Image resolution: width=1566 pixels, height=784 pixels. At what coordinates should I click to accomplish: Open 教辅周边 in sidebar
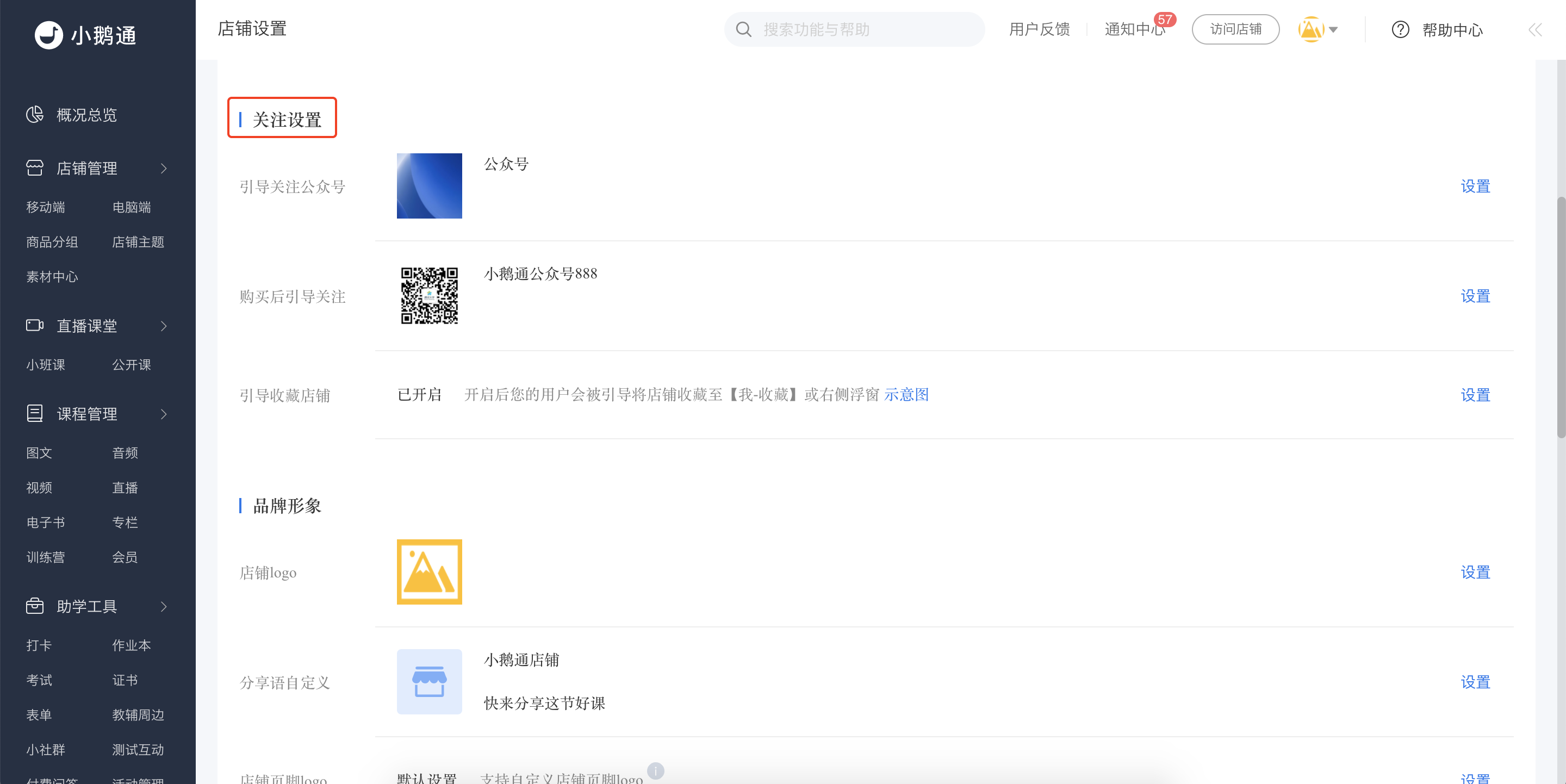(138, 715)
